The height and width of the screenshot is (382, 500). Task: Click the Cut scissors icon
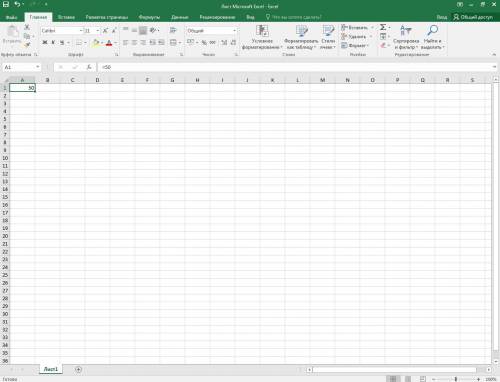click(27, 27)
